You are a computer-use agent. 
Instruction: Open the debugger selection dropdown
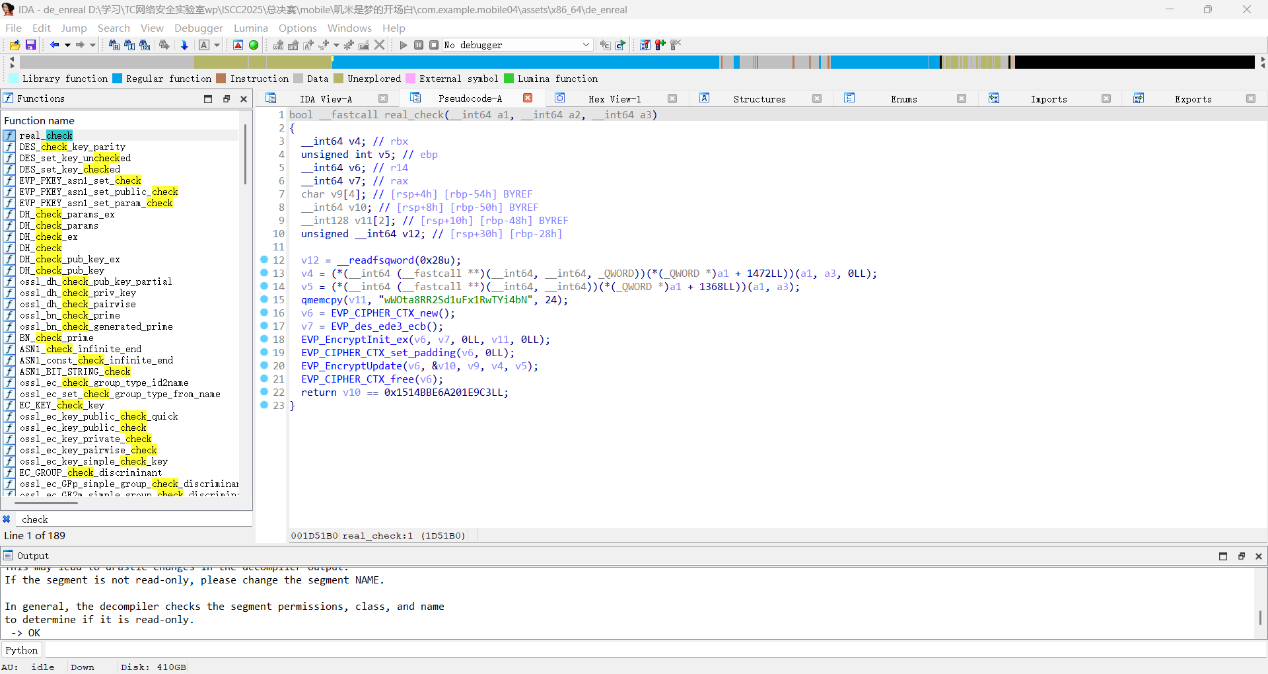586,45
